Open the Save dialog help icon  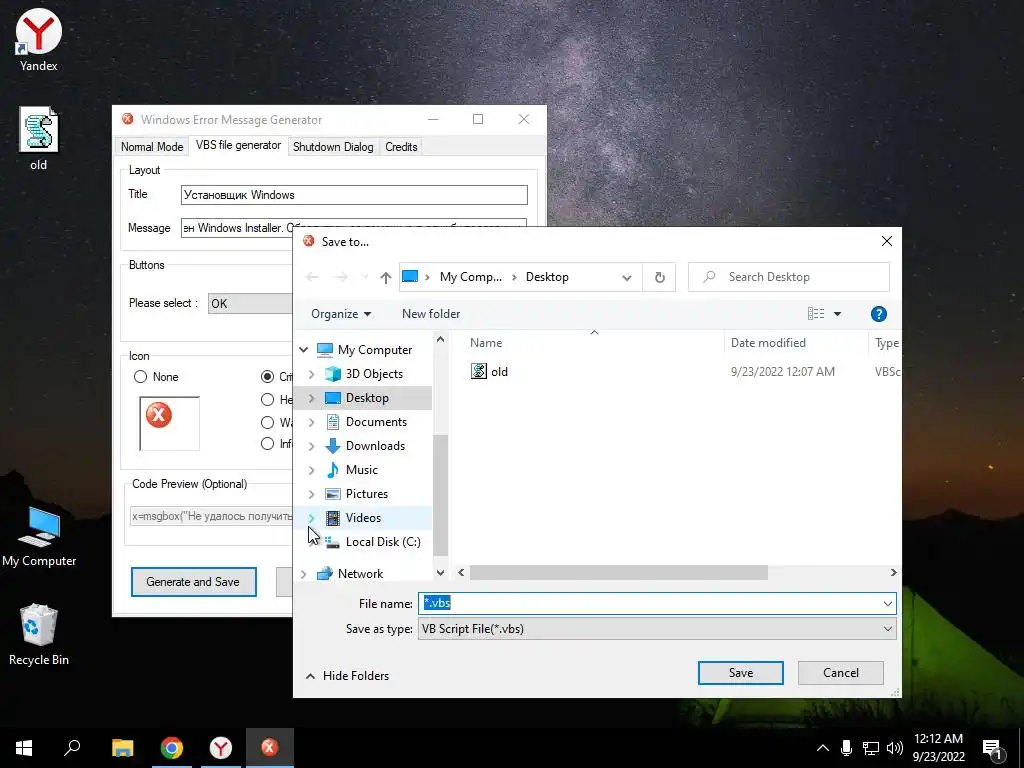[878, 314]
